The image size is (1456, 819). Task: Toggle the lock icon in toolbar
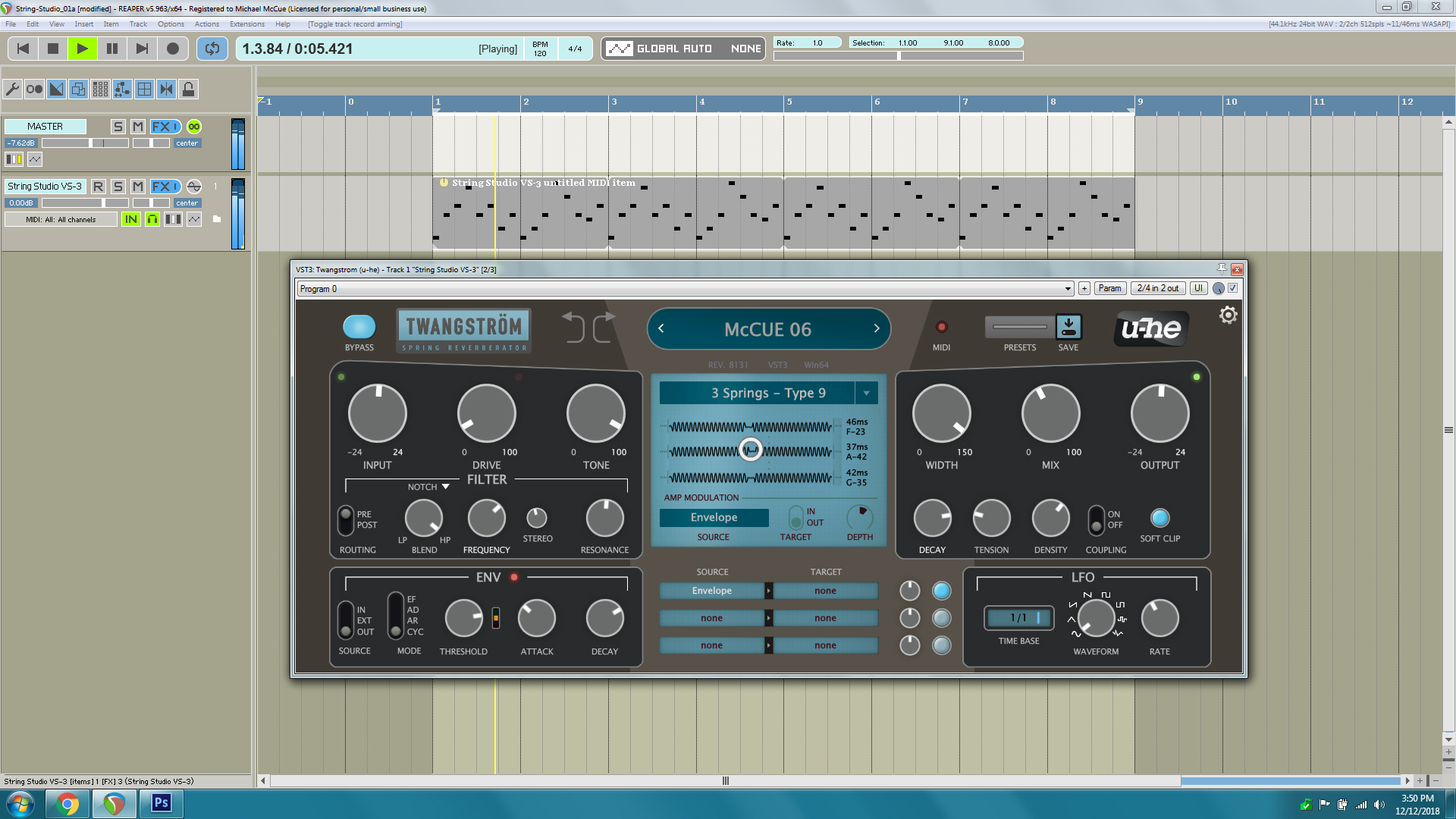point(189,89)
